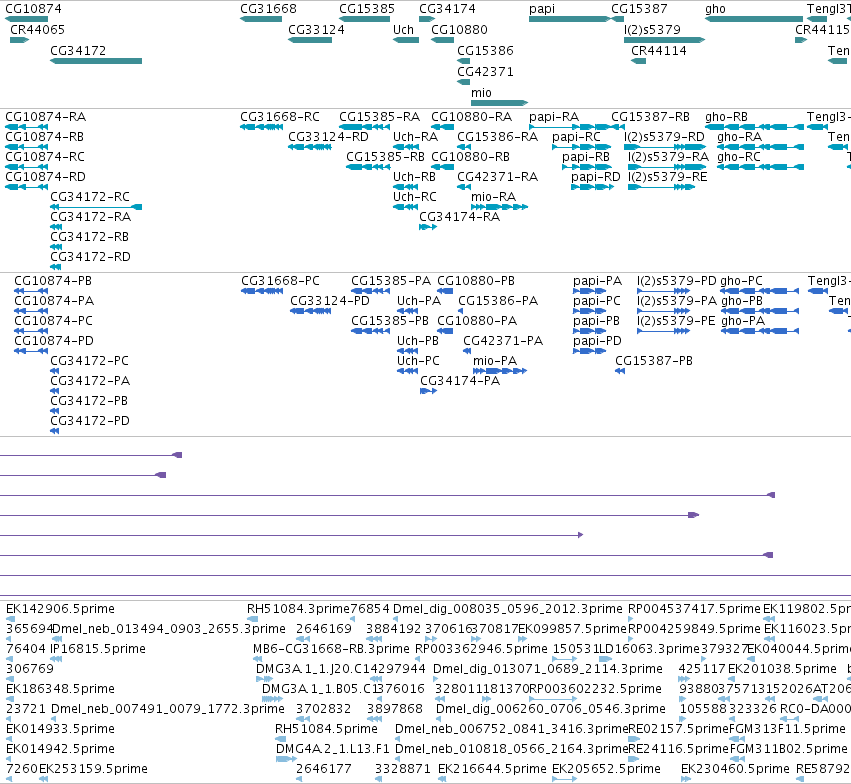The height and width of the screenshot is (784, 851).
Task: Select the CR44114 gene label
Action: (659, 50)
